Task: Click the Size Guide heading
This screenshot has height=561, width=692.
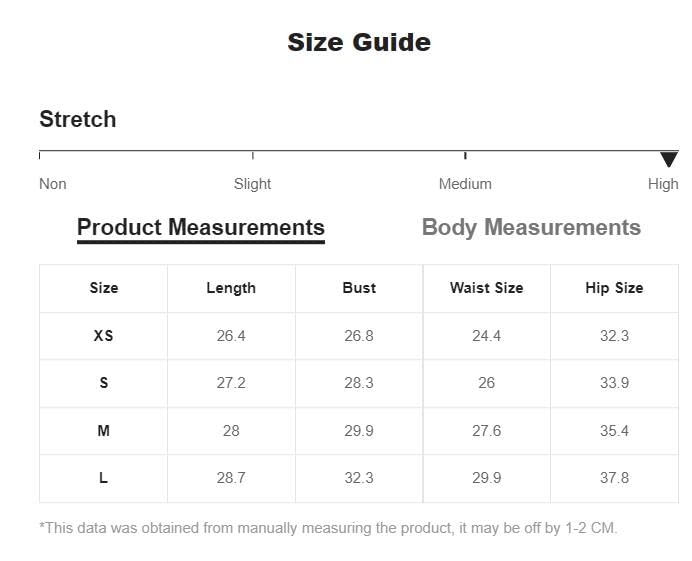Action: pos(359,42)
